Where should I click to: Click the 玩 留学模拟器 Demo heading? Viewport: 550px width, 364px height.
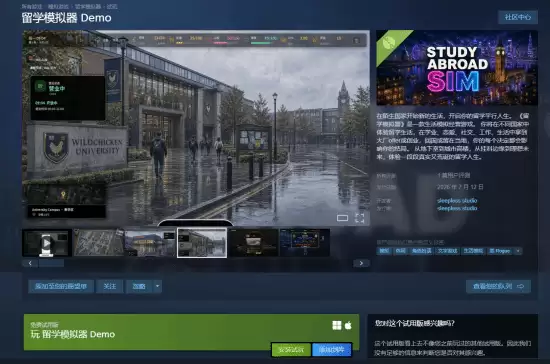[x=73, y=334]
